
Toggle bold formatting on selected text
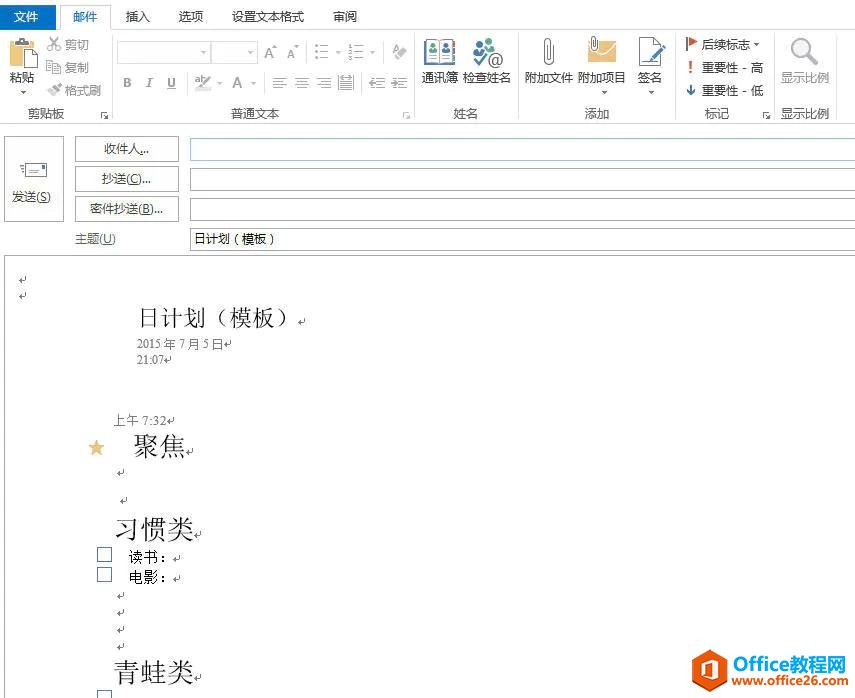coord(127,83)
